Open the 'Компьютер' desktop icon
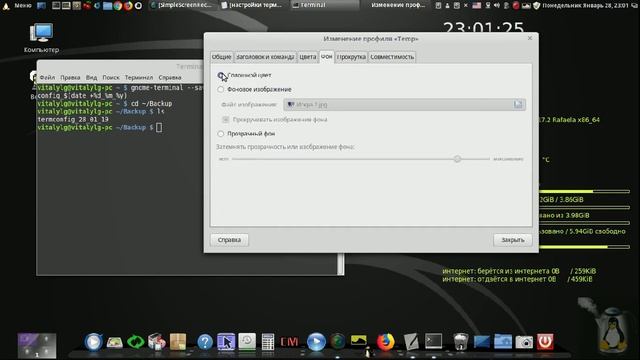This screenshot has height=360, width=640. (x=41, y=38)
